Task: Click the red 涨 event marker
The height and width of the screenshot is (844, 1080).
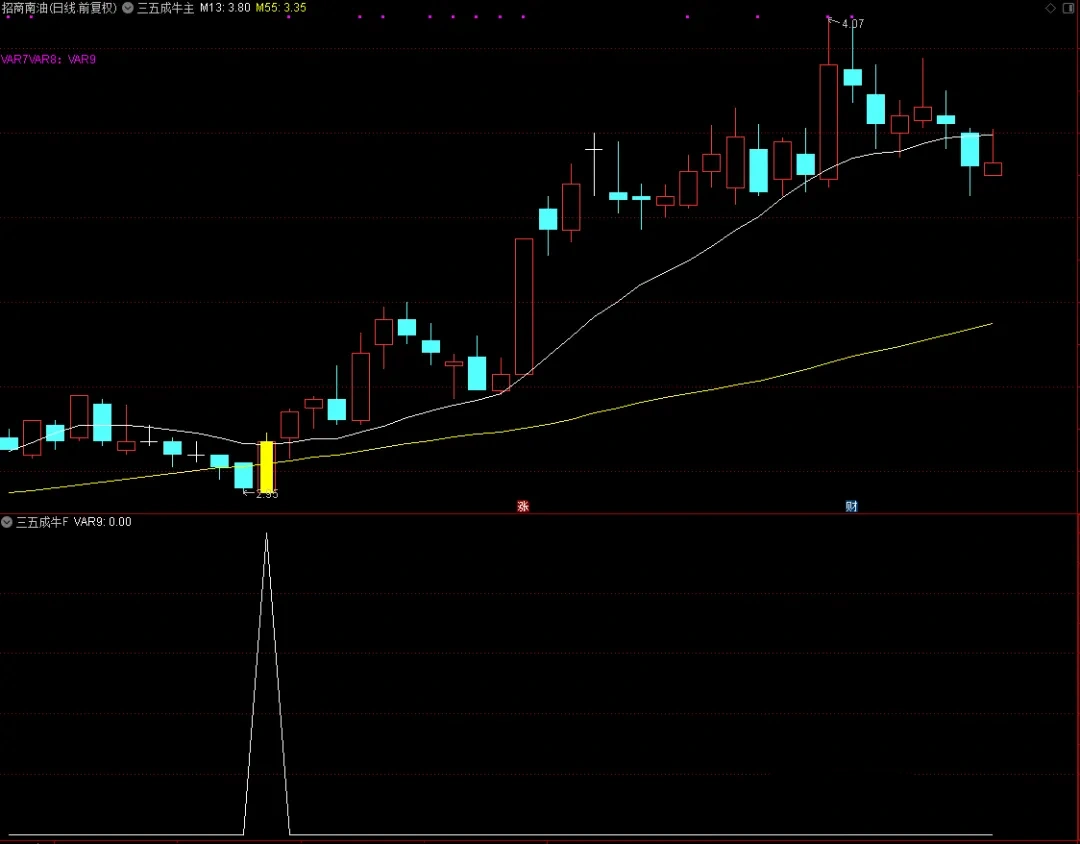Action: pyautogui.click(x=522, y=506)
